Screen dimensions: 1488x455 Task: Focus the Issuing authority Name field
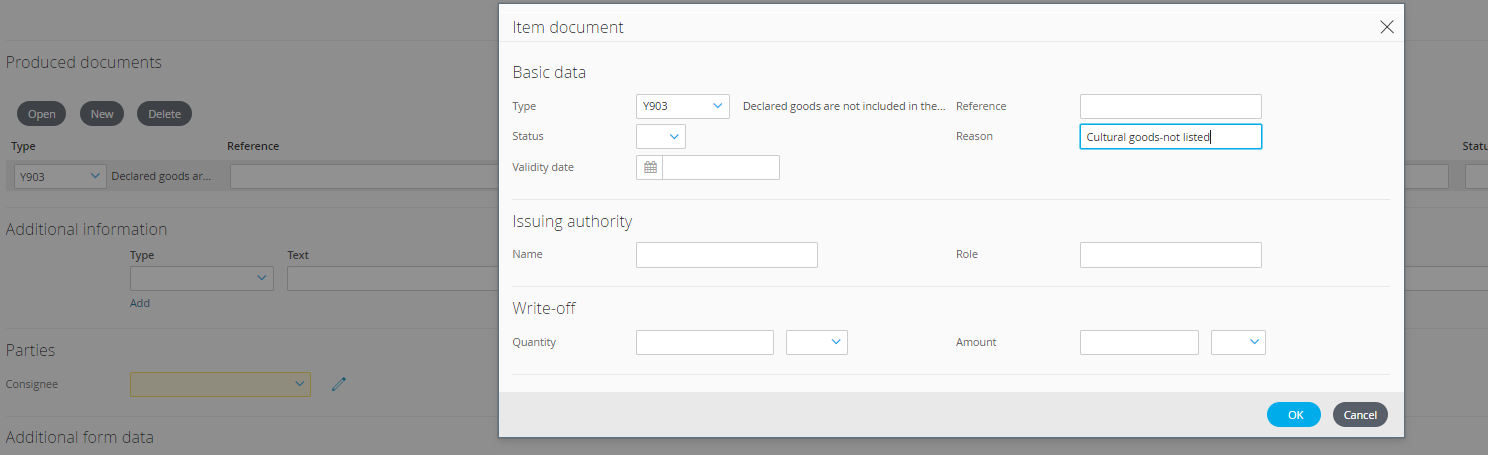(726, 255)
